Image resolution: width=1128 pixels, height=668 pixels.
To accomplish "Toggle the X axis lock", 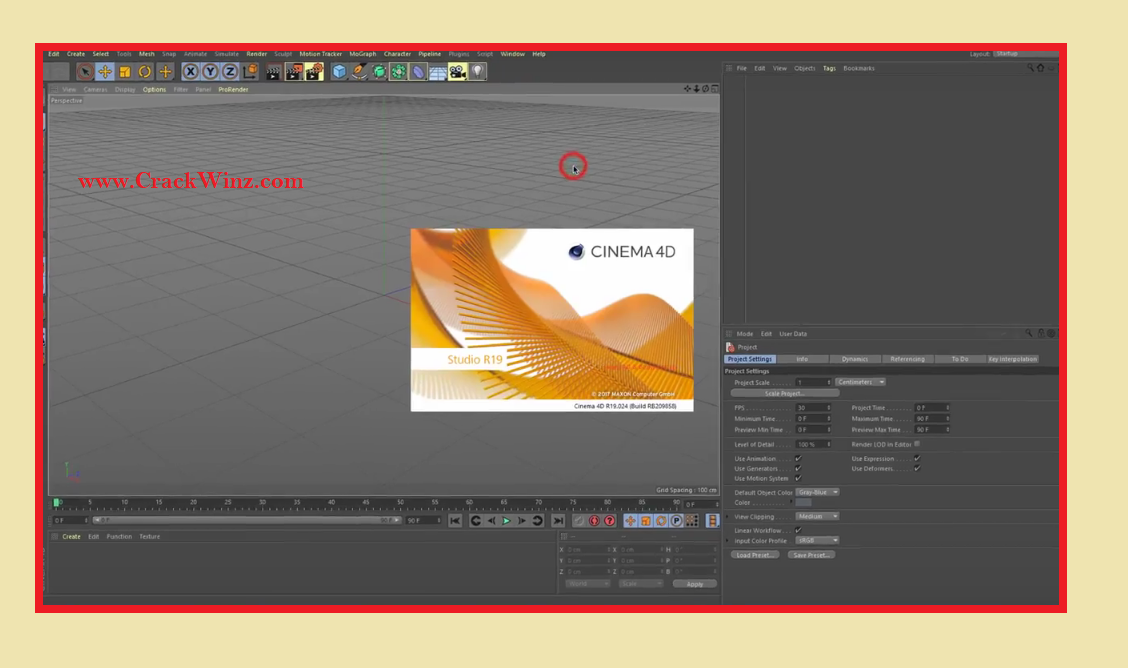I will click(191, 71).
